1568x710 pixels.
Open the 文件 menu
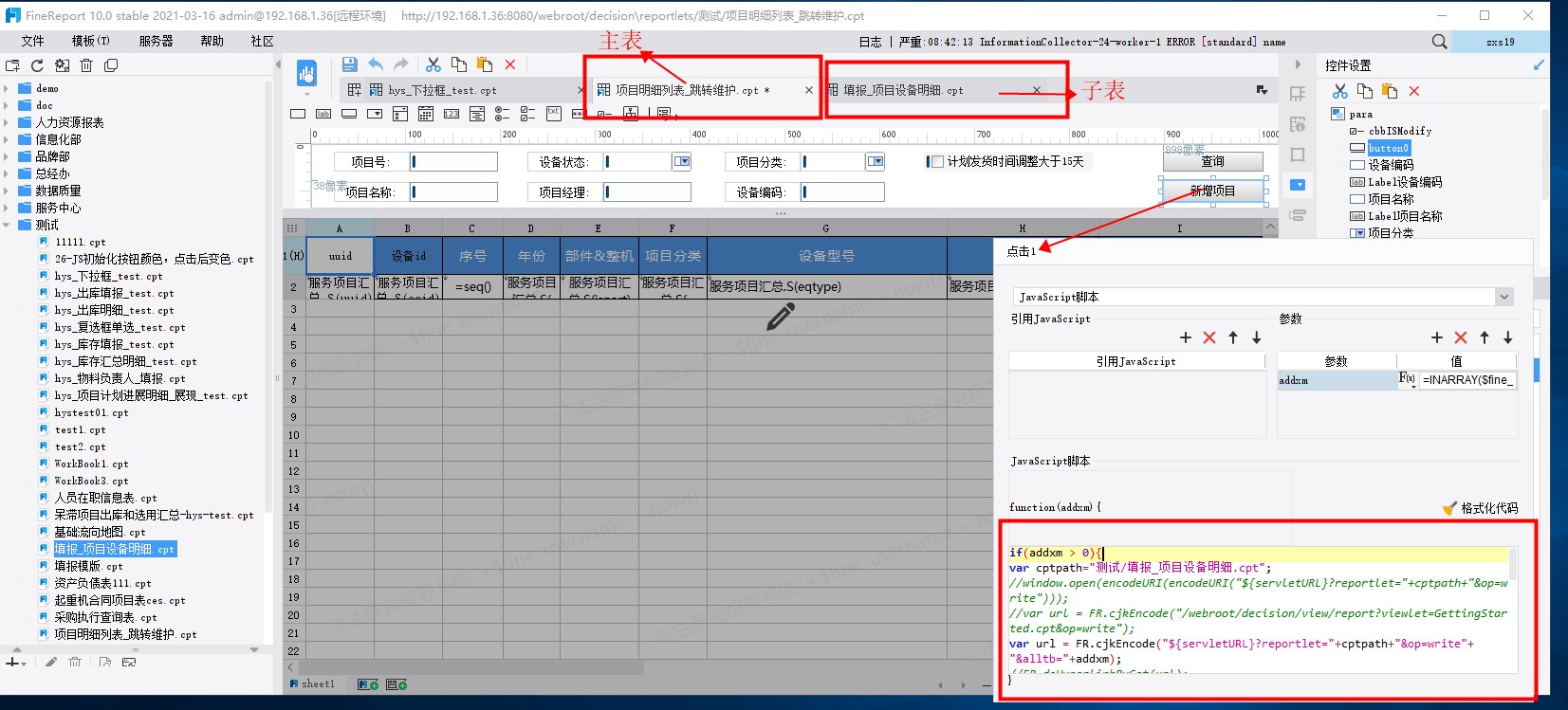click(x=32, y=42)
